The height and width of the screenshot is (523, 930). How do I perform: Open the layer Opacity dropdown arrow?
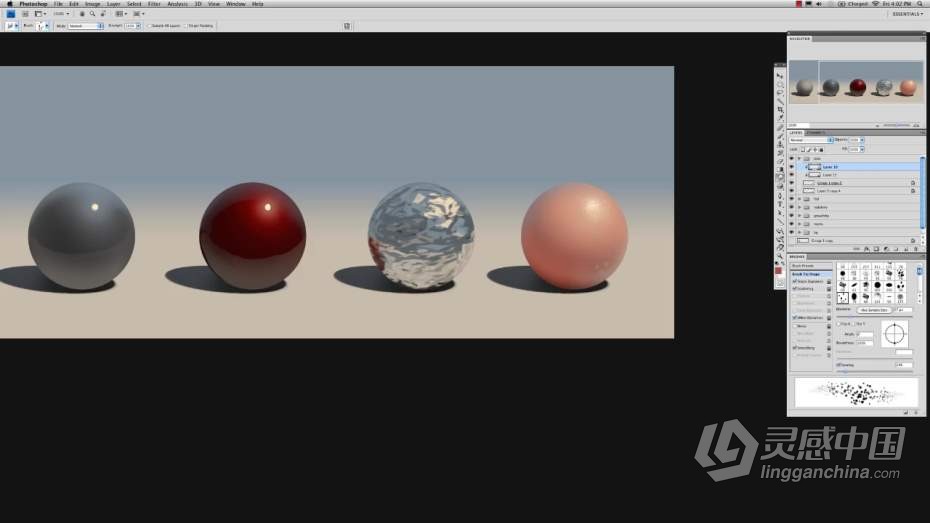pos(862,140)
